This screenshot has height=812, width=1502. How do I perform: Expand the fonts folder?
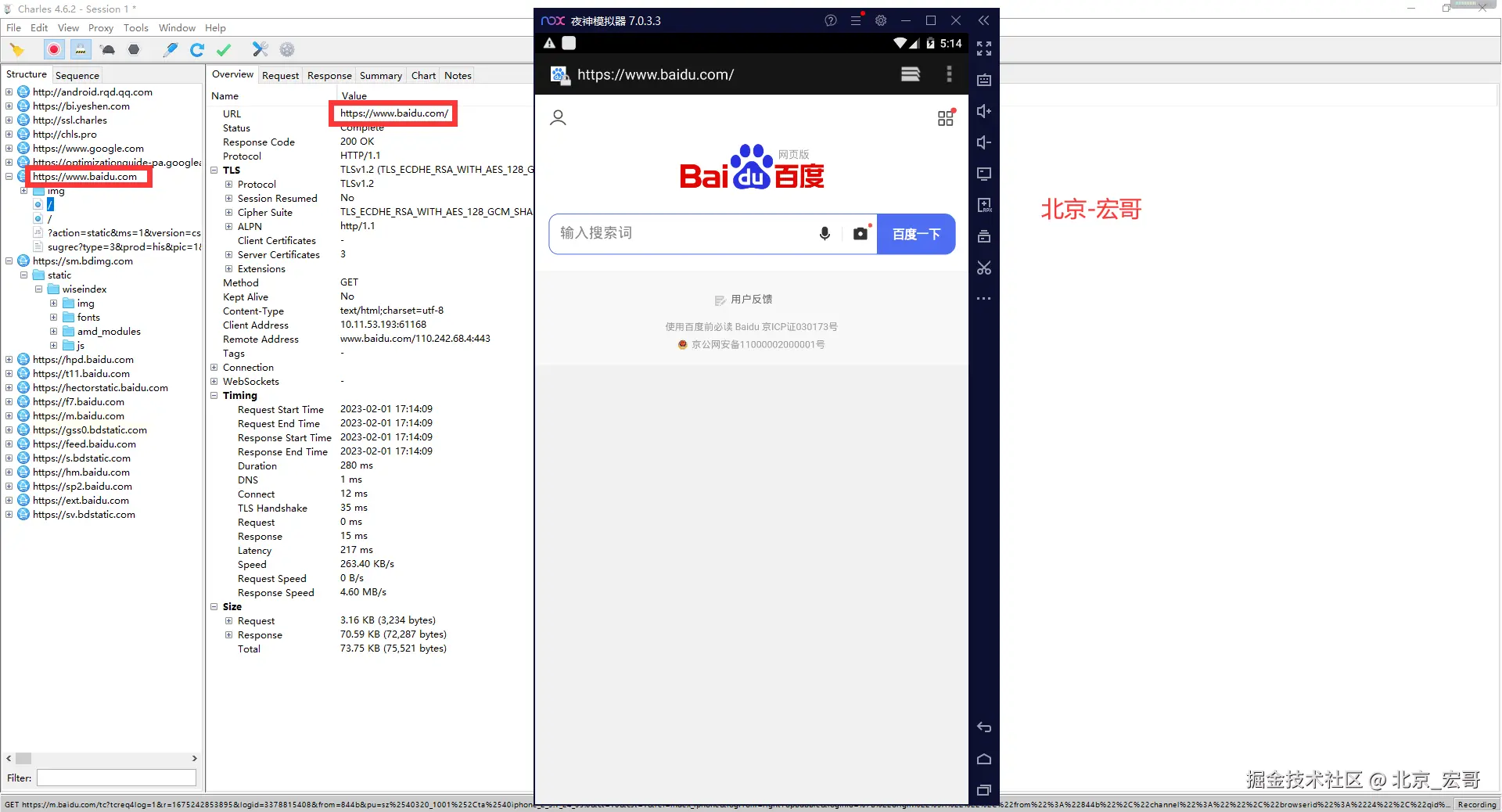(x=53, y=317)
